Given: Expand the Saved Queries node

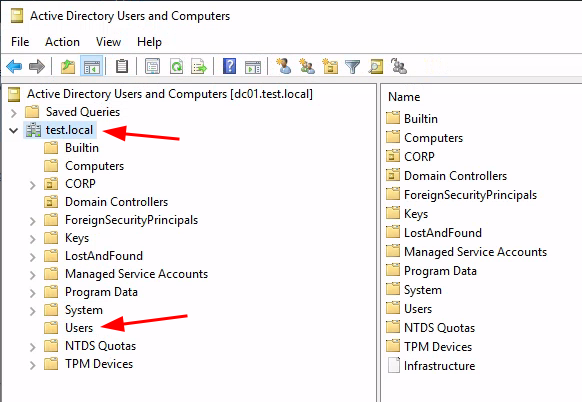Looking at the screenshot, I should [x=14, y=112].
